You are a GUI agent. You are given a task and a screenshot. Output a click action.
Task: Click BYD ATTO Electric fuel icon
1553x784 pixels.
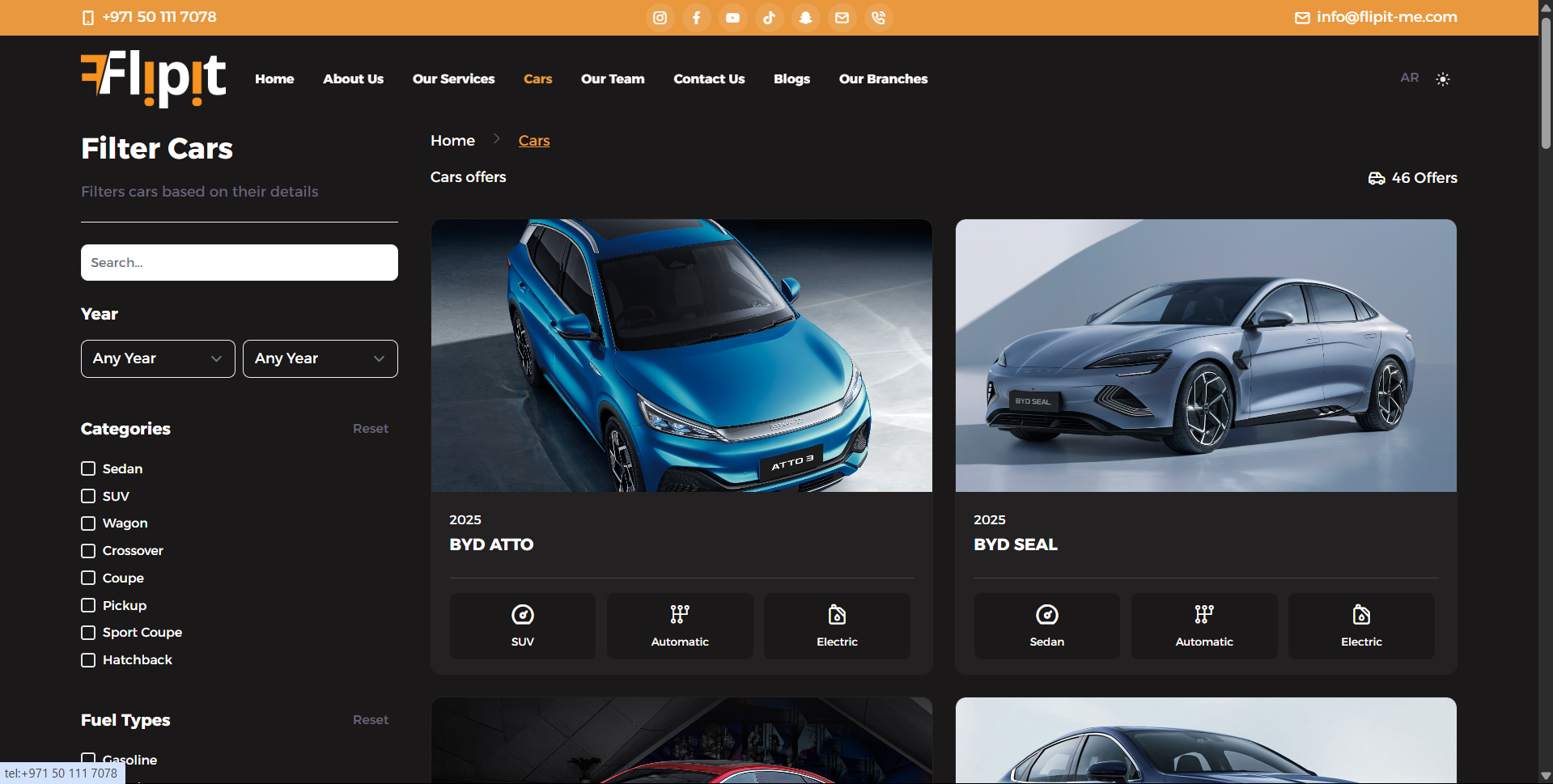pos(837,615)
